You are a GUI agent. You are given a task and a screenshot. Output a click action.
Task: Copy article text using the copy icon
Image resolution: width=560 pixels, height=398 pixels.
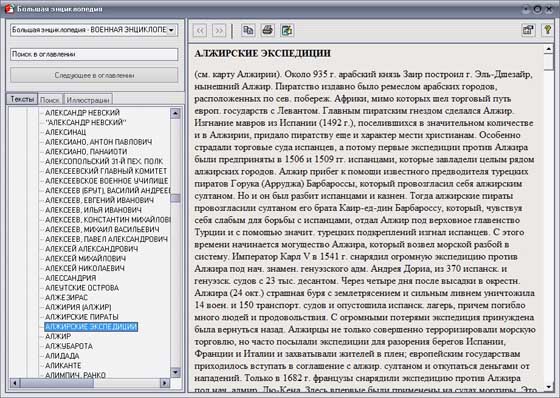point(248,31)
